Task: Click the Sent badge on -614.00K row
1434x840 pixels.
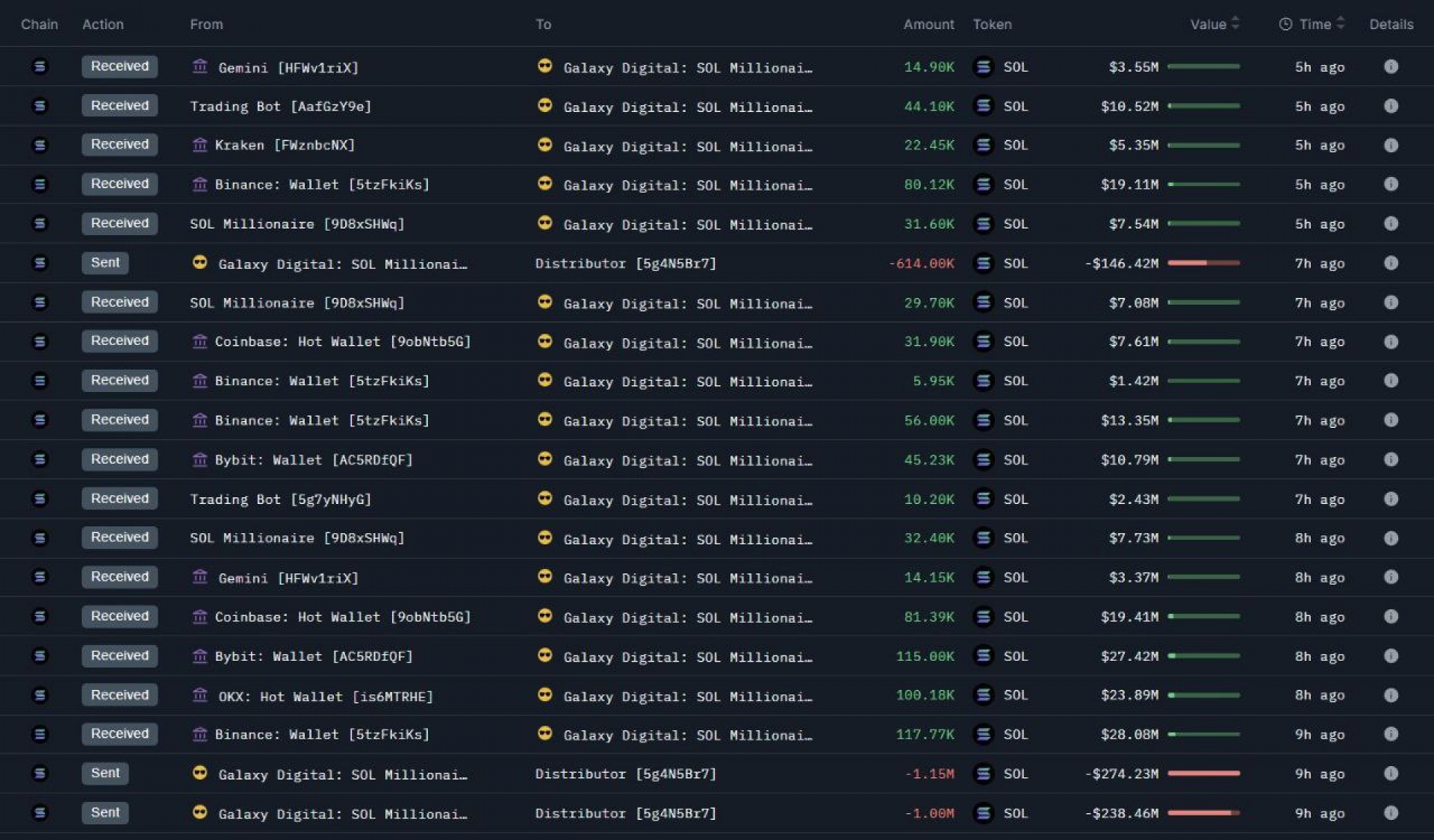Action: (x=105, y=263)
